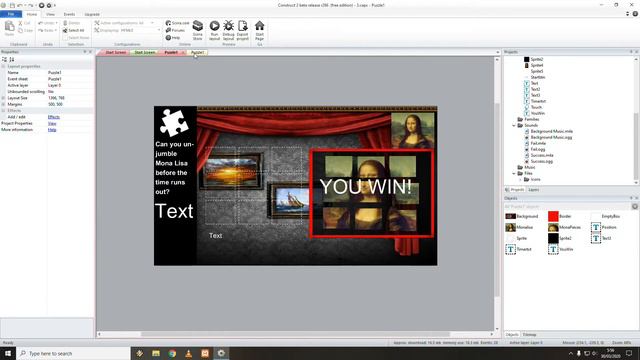Switch to the red Start Screen tab
The width and height of the screenshot is (640, 360).
pos(115,53)
